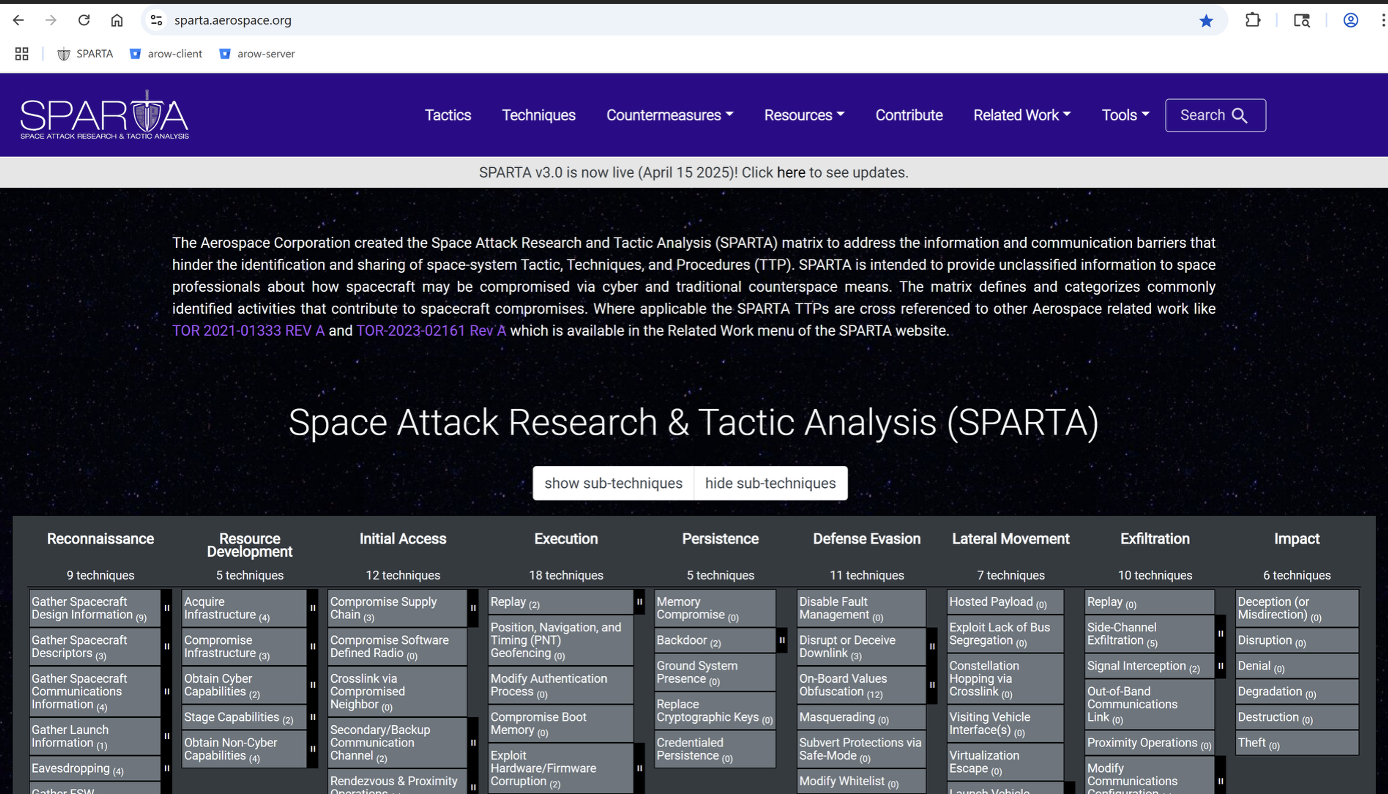
Task: Open the Theft impact technique
Action: coord(1297,743)
